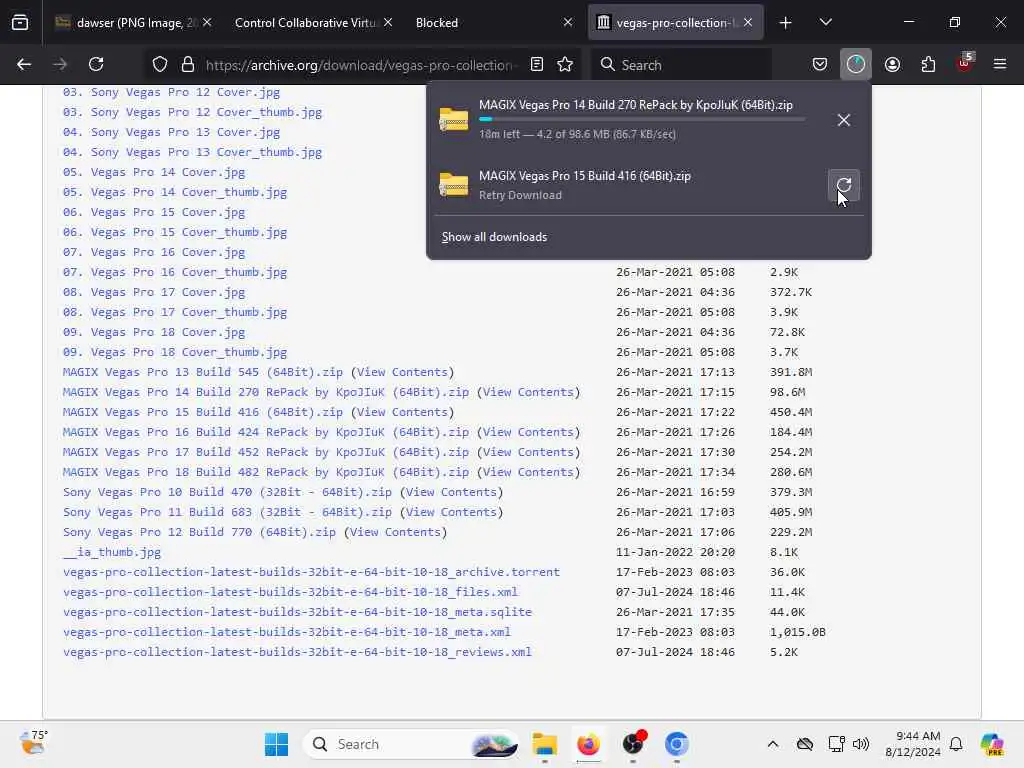
Task: Download Sony Vegas Pro 11 Build 683 zip
Action: coord(227,512)
